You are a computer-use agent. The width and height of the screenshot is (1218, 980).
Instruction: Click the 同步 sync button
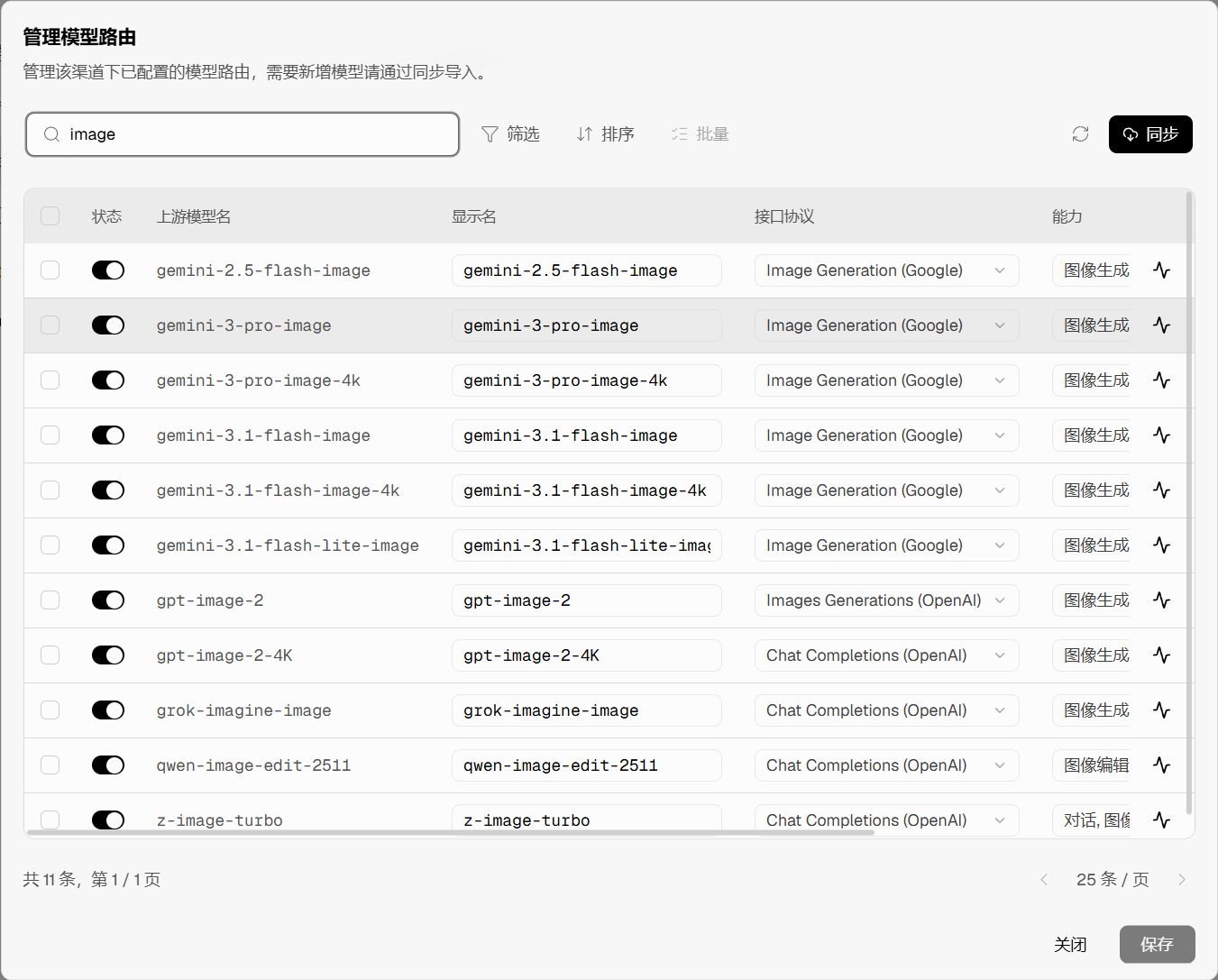tap(1150, 134)
